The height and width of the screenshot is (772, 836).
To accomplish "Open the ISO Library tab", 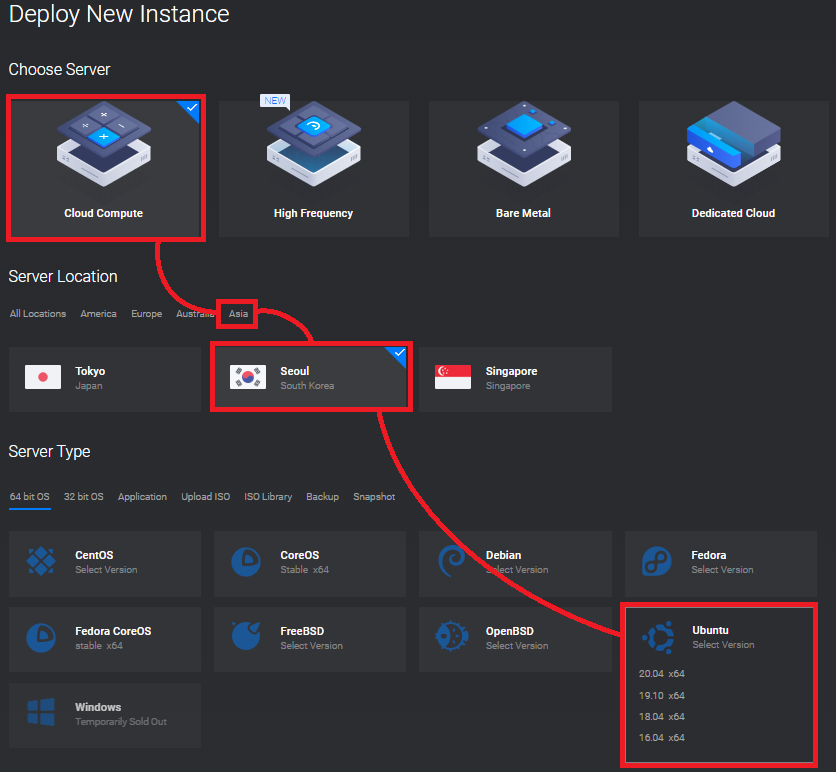I will click(x=268, y=496).
